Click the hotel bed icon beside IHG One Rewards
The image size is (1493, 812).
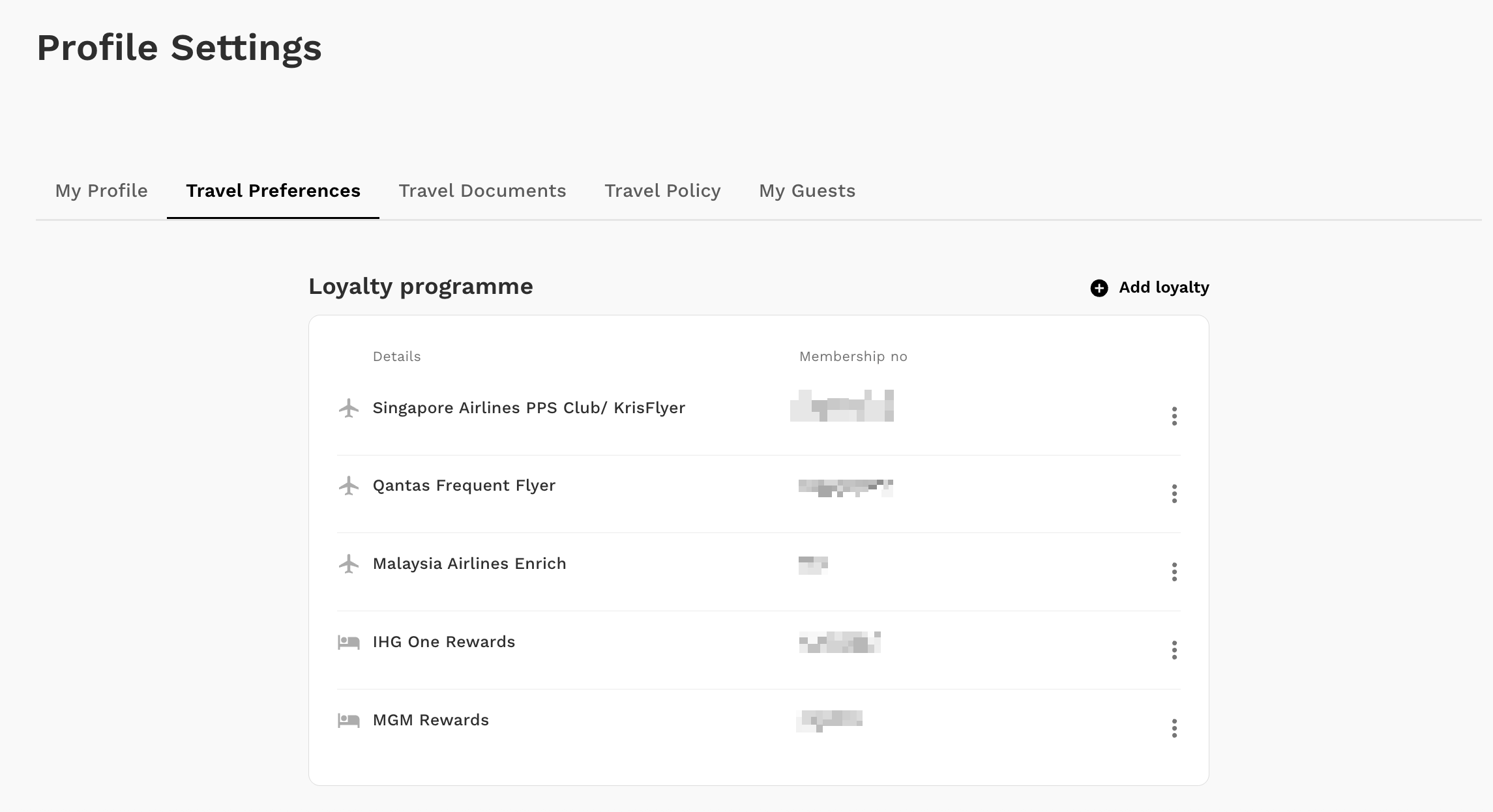(349, 643)
